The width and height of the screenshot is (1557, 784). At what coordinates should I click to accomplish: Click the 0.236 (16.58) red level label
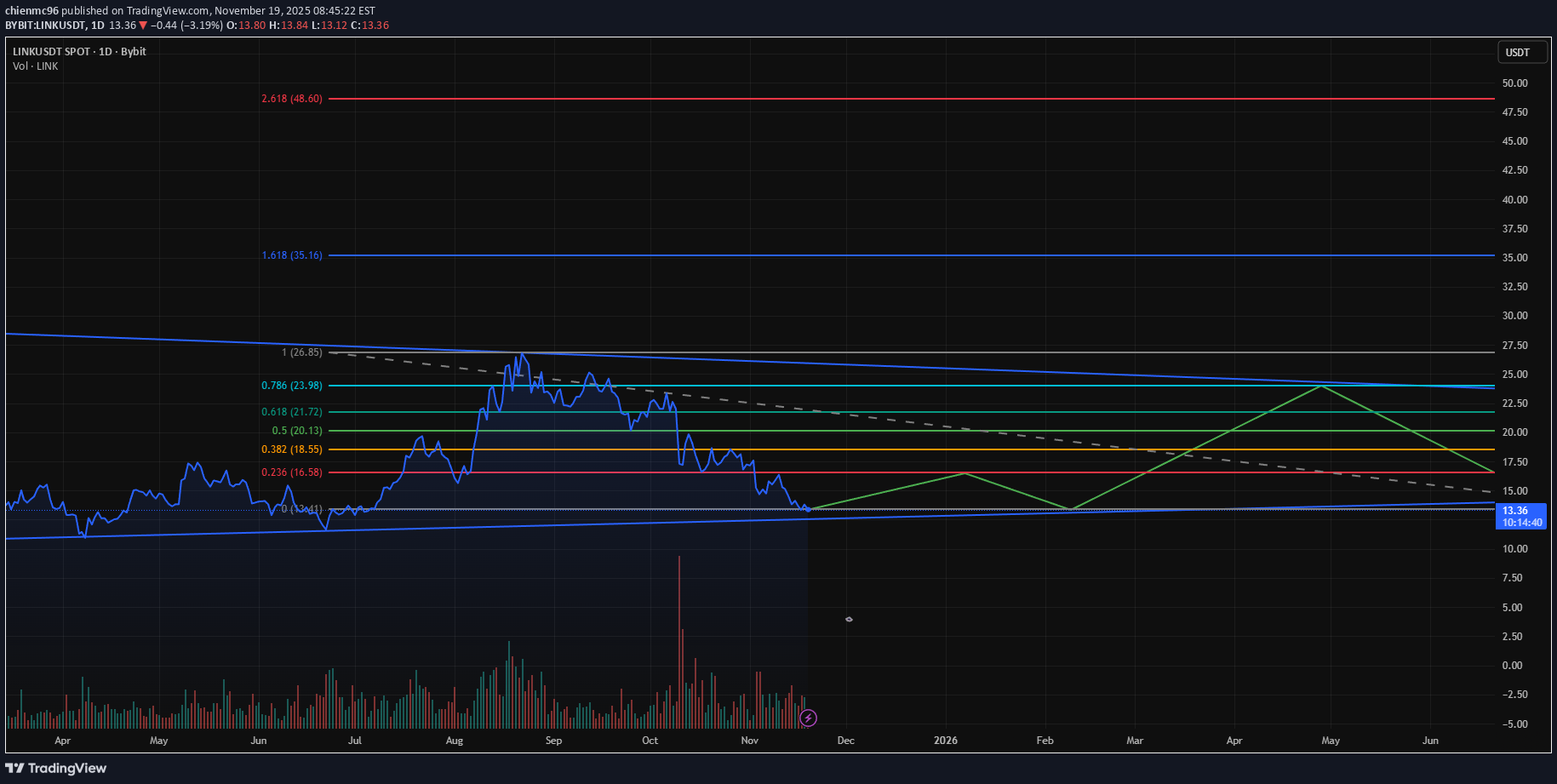tap(292, 472)
